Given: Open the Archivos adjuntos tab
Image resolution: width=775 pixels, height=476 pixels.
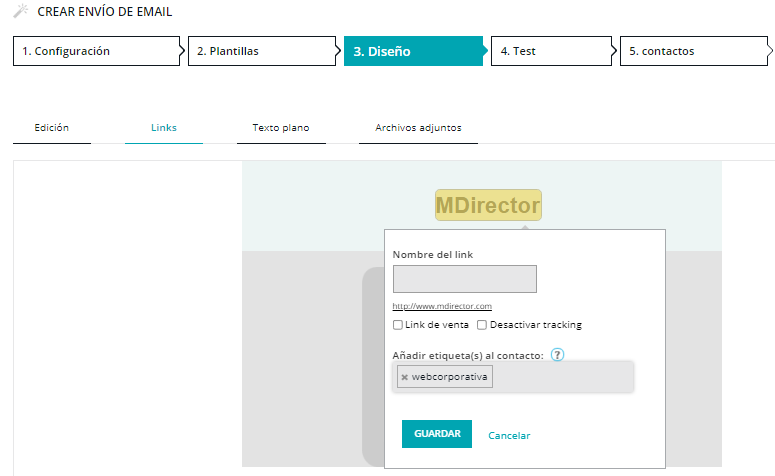Looking at the screenshot, I should [418, 128].
